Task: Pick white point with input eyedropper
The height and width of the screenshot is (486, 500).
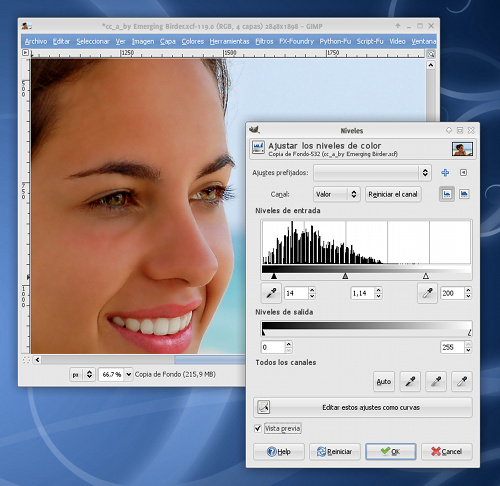Action: click(427, 293)
